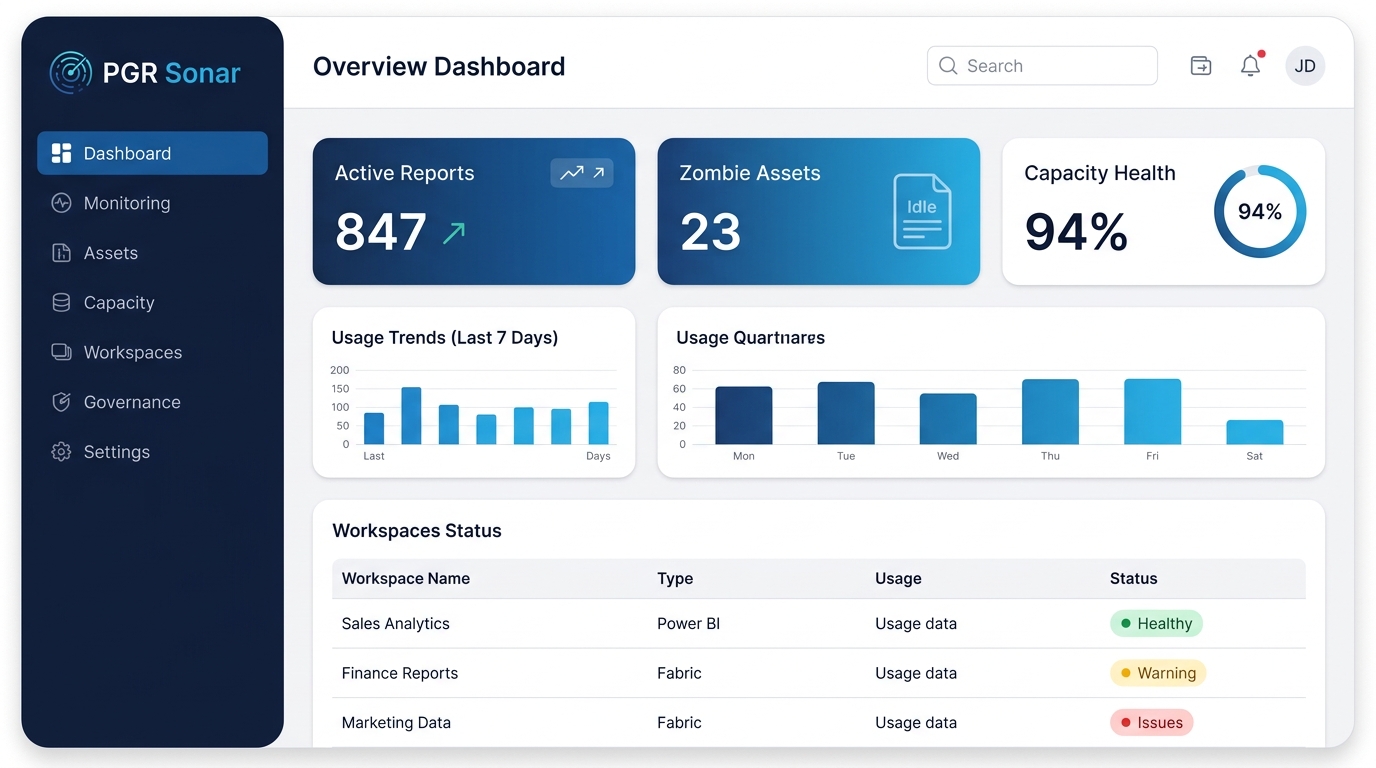Click the tallest bar in Usage Trends chart

point(411,416)
